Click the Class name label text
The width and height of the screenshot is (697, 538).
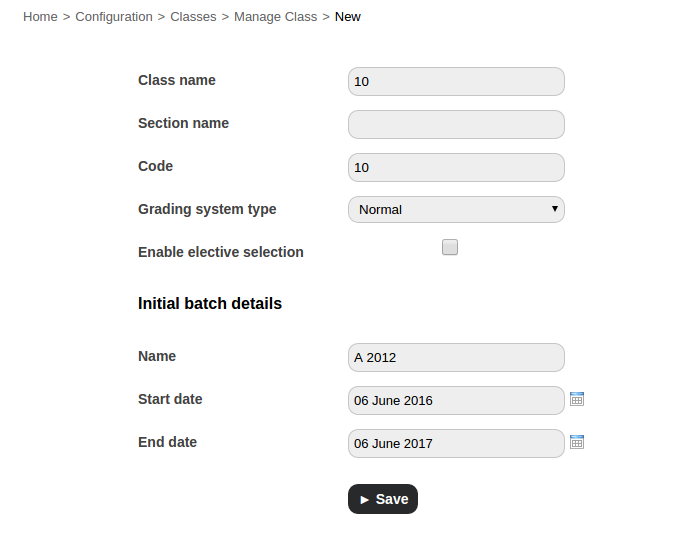pos(177,80)
